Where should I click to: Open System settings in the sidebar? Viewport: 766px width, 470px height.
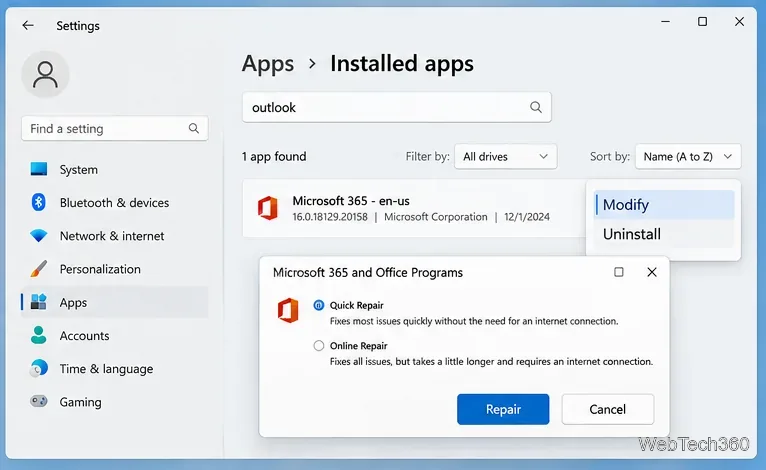tap(114, 170)
